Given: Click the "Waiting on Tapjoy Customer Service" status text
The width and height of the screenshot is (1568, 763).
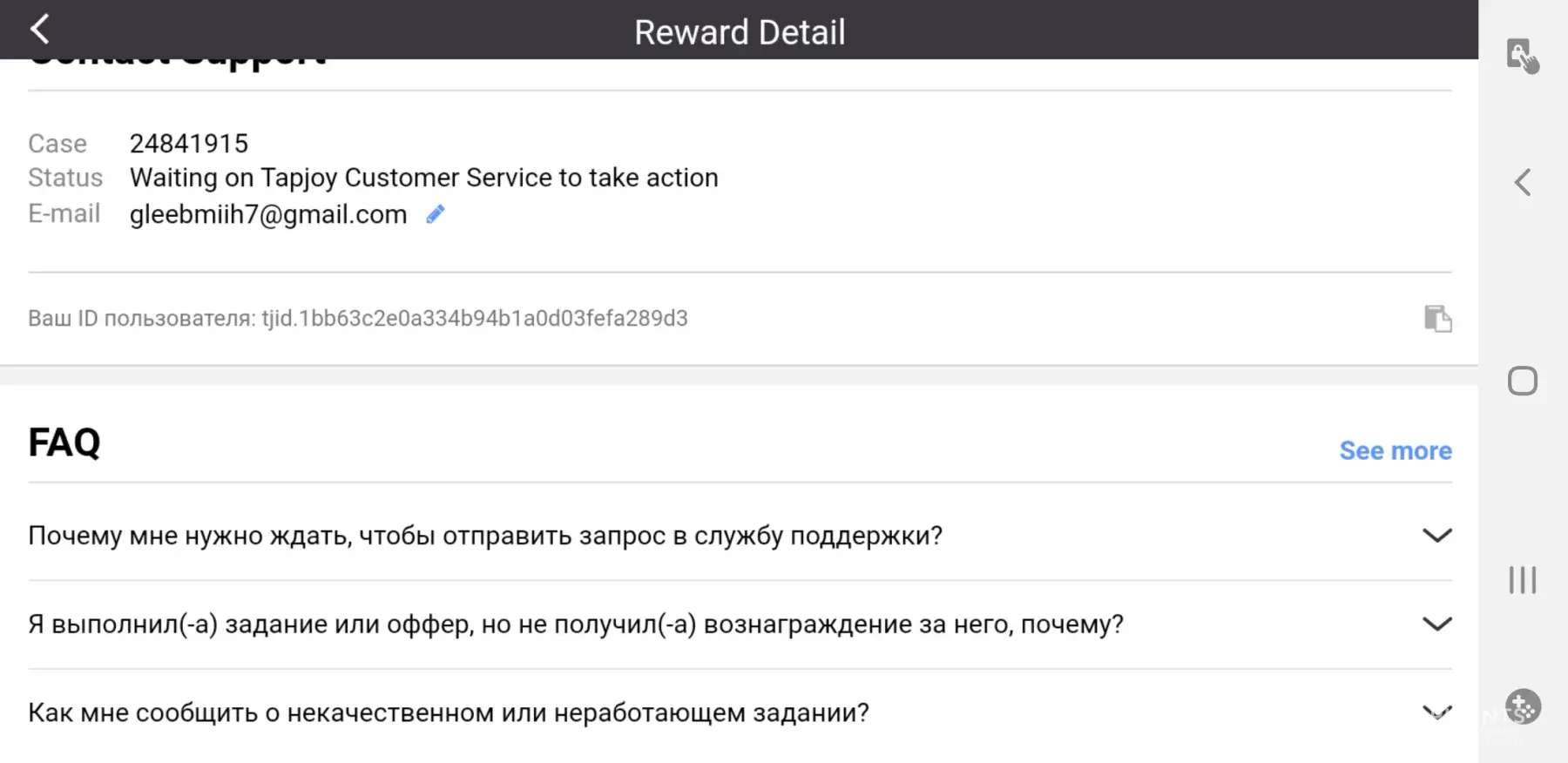Looking at the screenshot, I should click(424, 178).
